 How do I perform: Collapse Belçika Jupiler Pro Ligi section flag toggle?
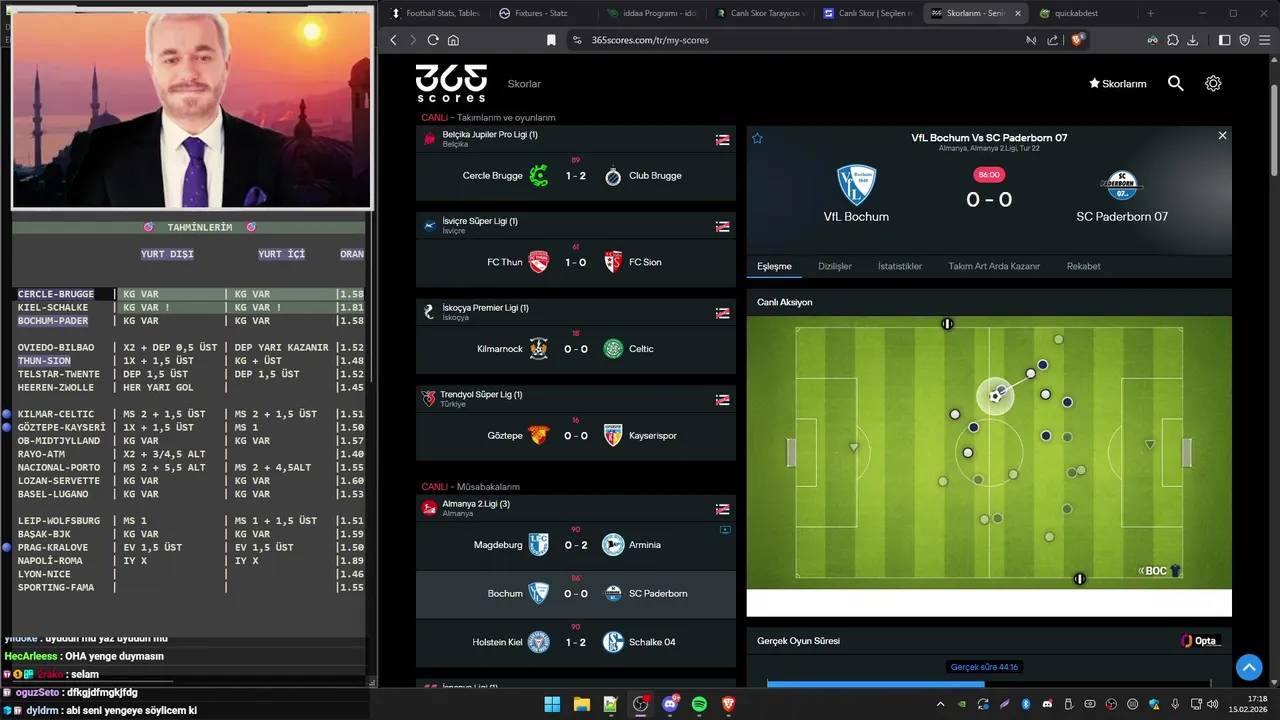click(722, 139)
